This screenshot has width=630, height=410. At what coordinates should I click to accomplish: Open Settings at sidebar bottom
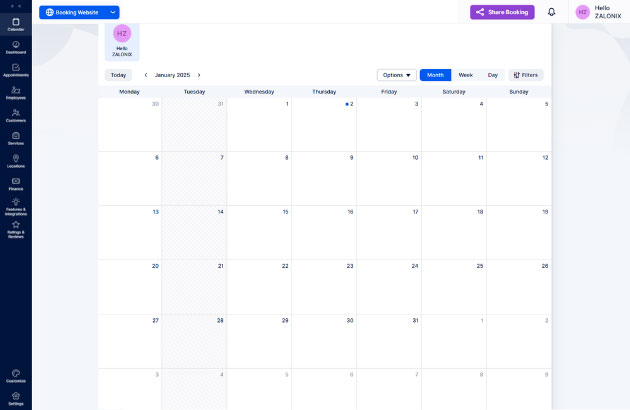(16, 399)
